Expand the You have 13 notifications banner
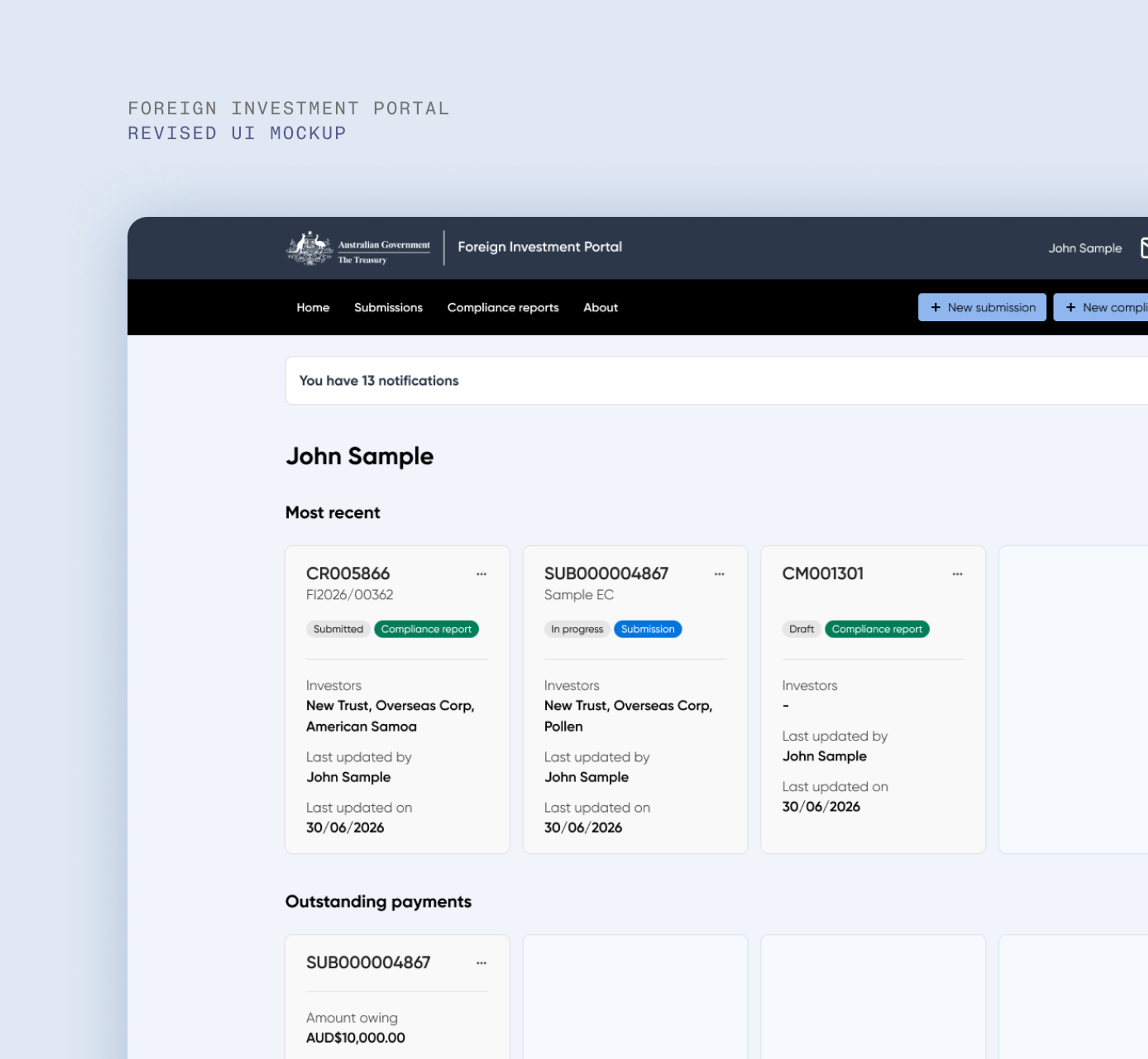This screenshot has height=1059, width=1148. click(717, 380)
